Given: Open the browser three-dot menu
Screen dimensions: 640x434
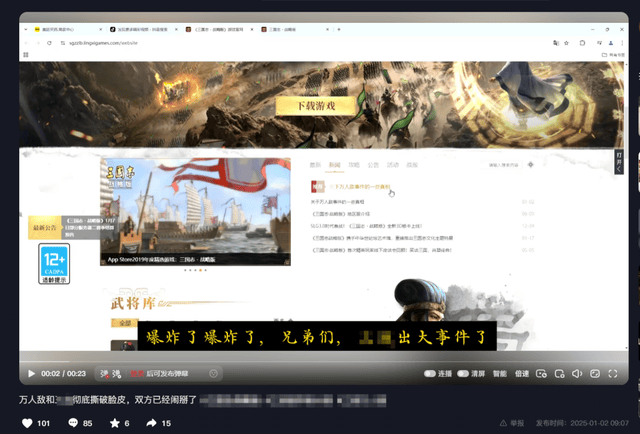Looking at the screenshot, I should [x=622, y=43].
